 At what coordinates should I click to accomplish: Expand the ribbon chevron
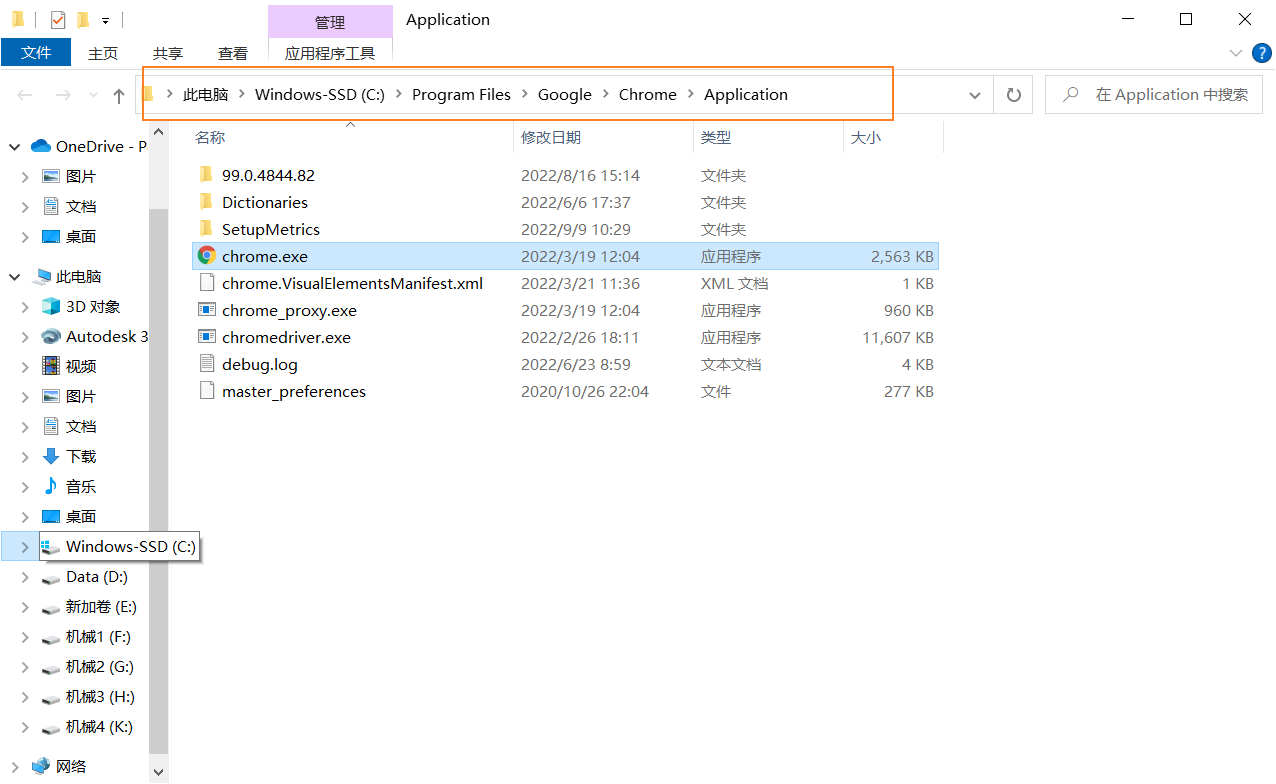pyautogui.click(x=1235, y=53)
